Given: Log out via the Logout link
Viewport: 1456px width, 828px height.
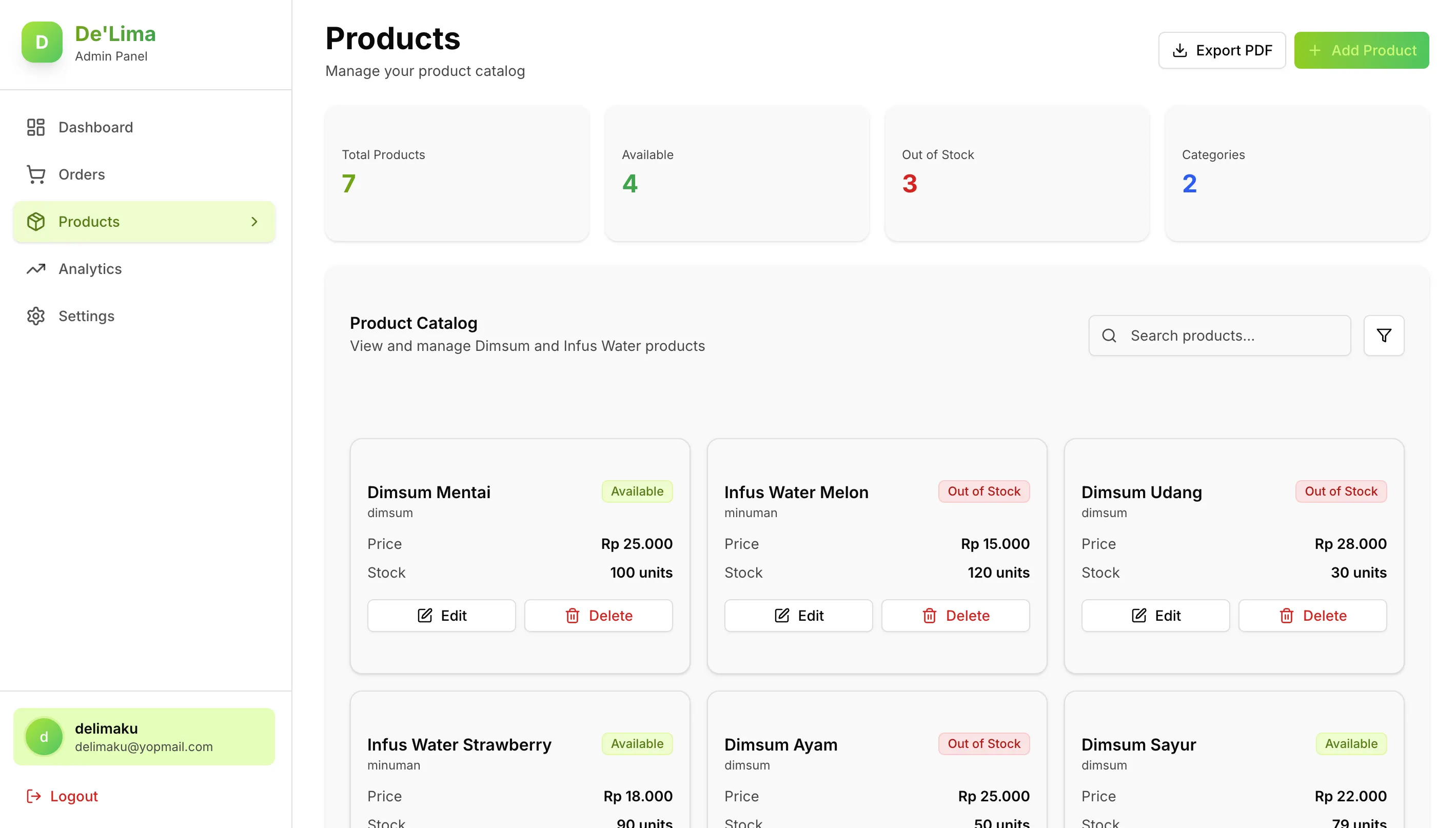Looking at the screenshot, I should click(x=63, y=796).
